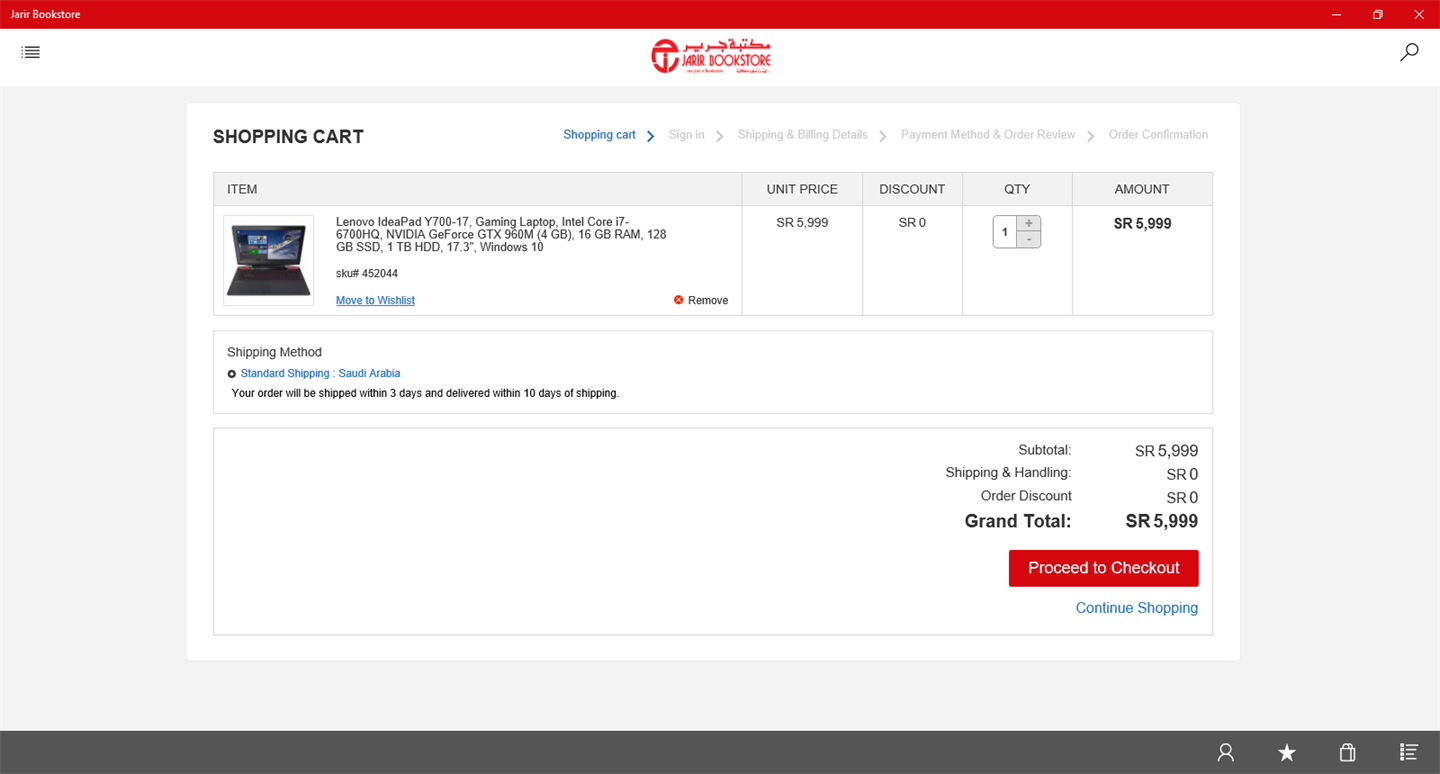The width and height of the screenshot is (1440, 774).
Task: Click the sku# 452044 text
Action: [367, 273]
